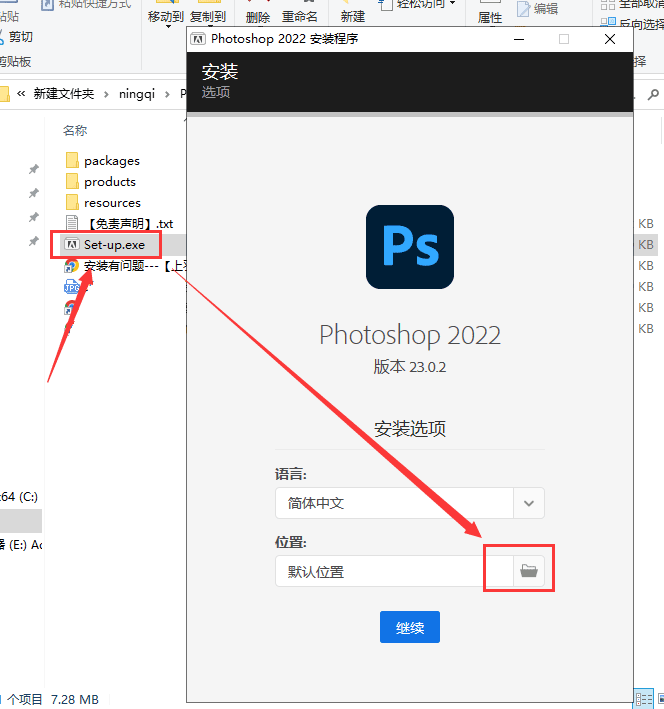Click the 名称 column header
Screen dimensions: 664x709
pyautogui.click(x=75, y=131)
